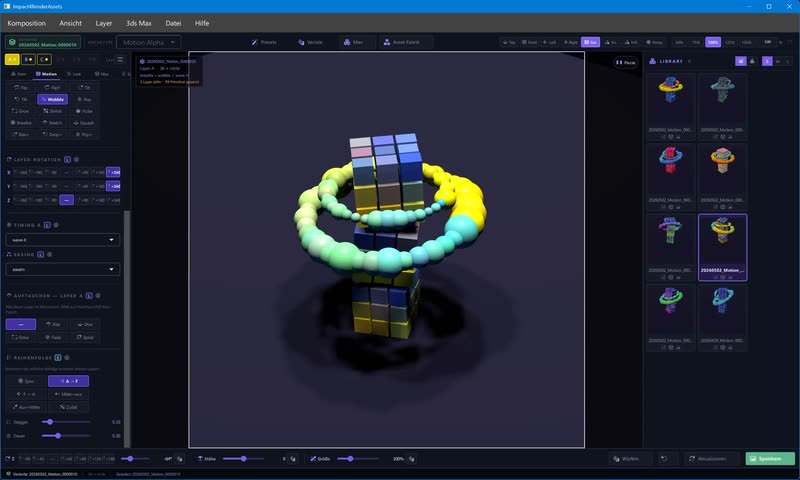Set Z layer rotation to none
Image resolution: width=800 pixels, height=480 pixels.
(67, 200)
